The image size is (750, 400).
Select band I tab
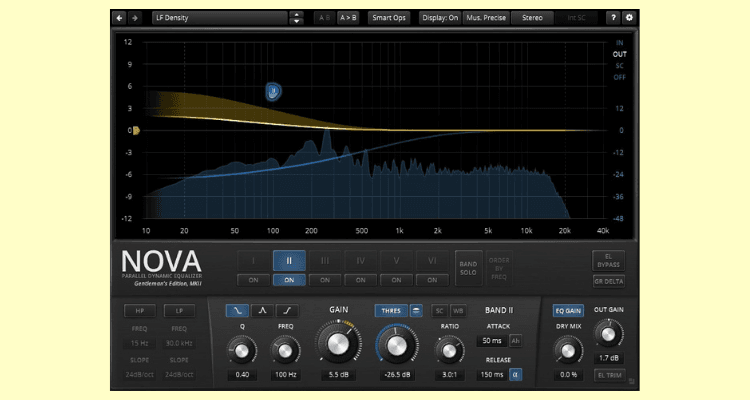pos(253,261)
